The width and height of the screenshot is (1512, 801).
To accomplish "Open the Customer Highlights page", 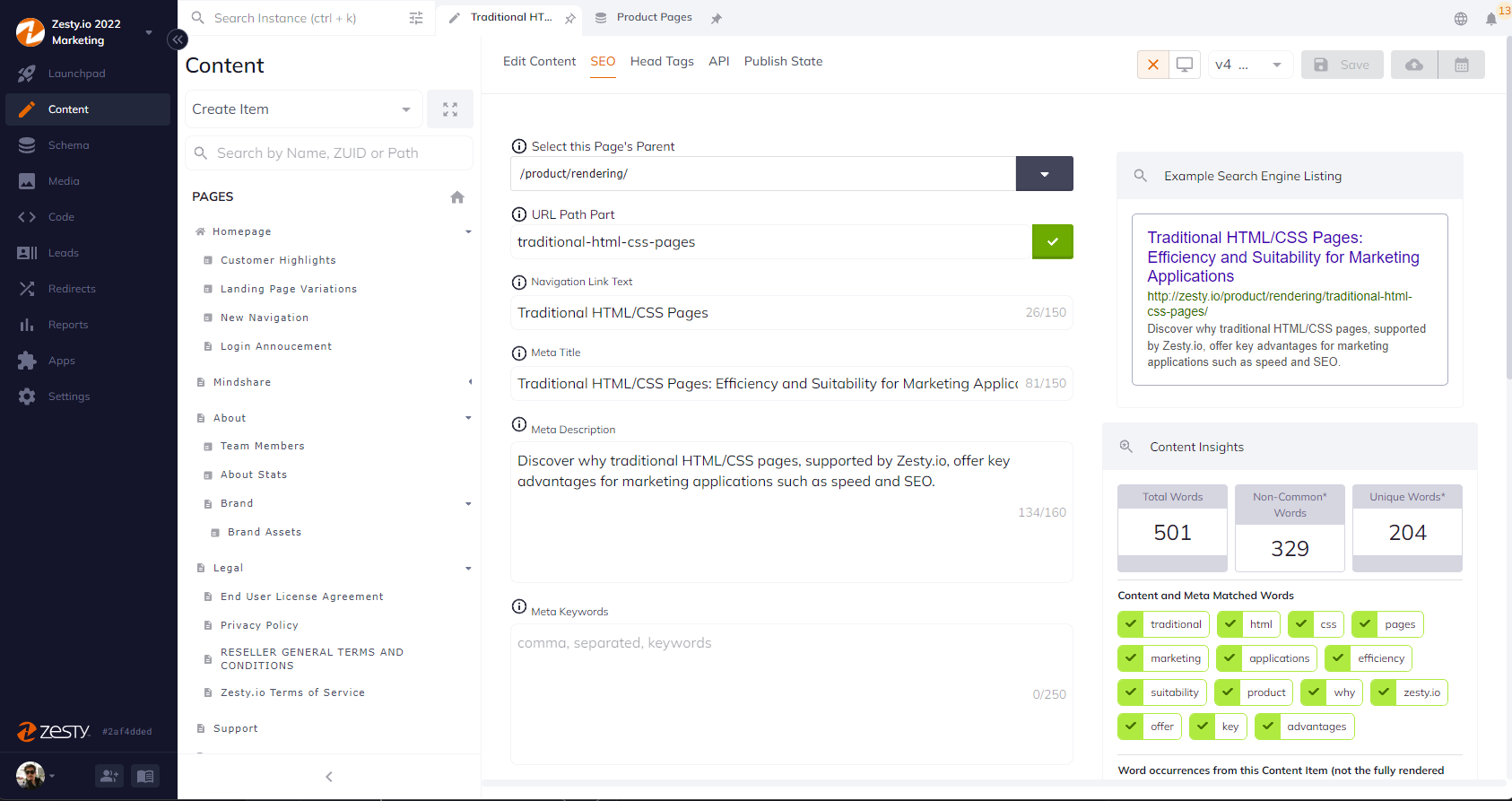I will click(x=278, y=260).
